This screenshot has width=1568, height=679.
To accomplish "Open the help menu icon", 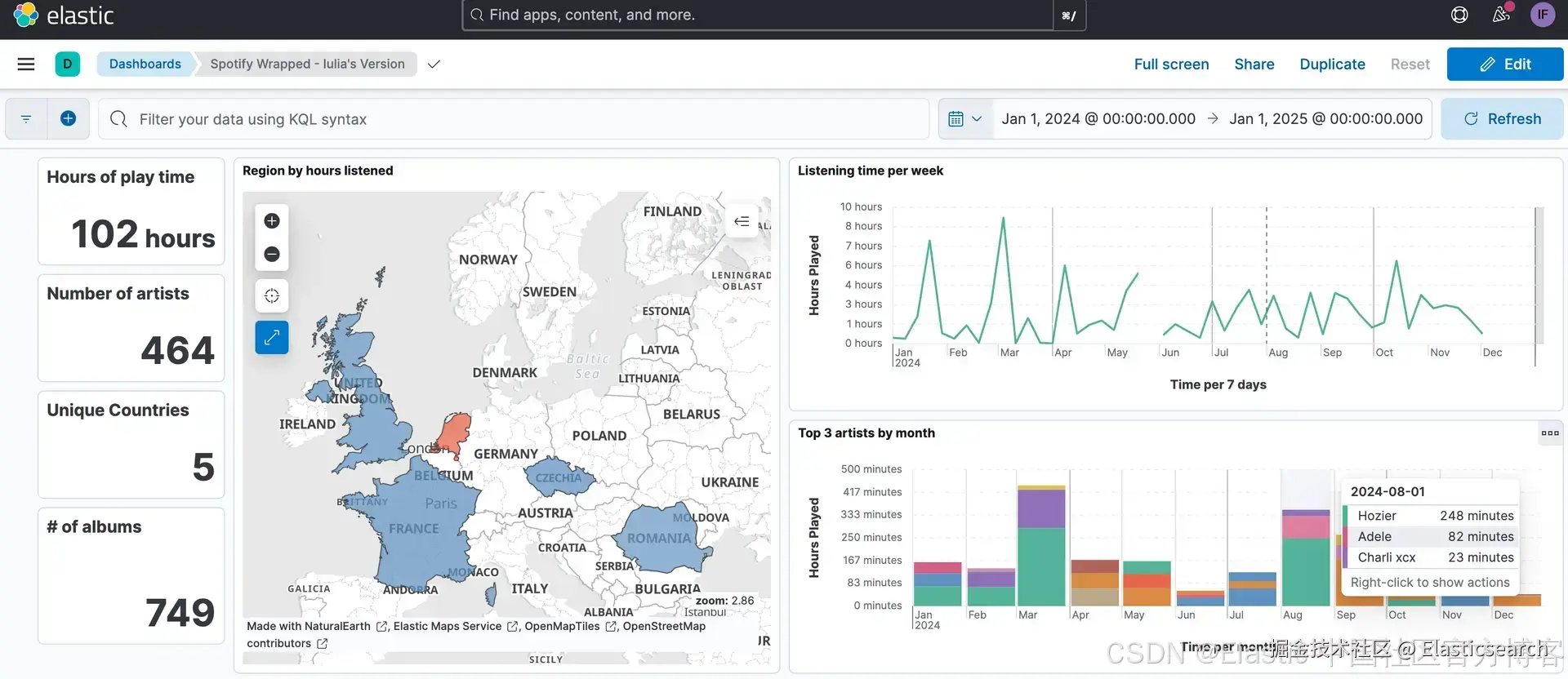I will pyautogui.click(x=1459, y=15).
